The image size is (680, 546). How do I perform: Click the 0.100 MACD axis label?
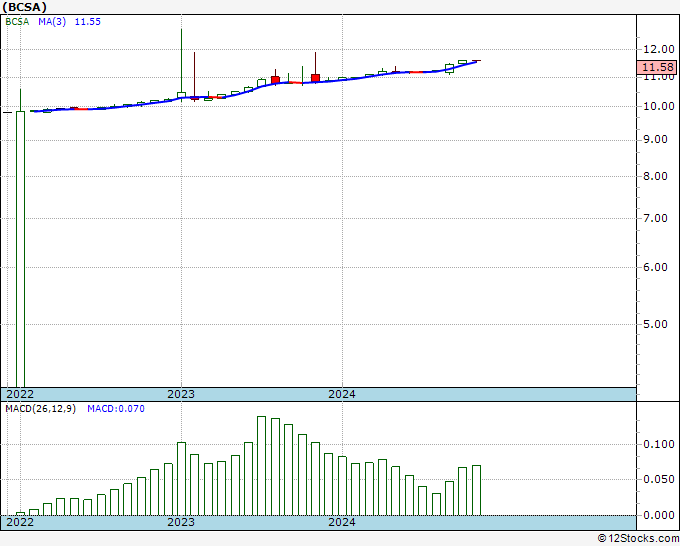[x=656, y=444]
